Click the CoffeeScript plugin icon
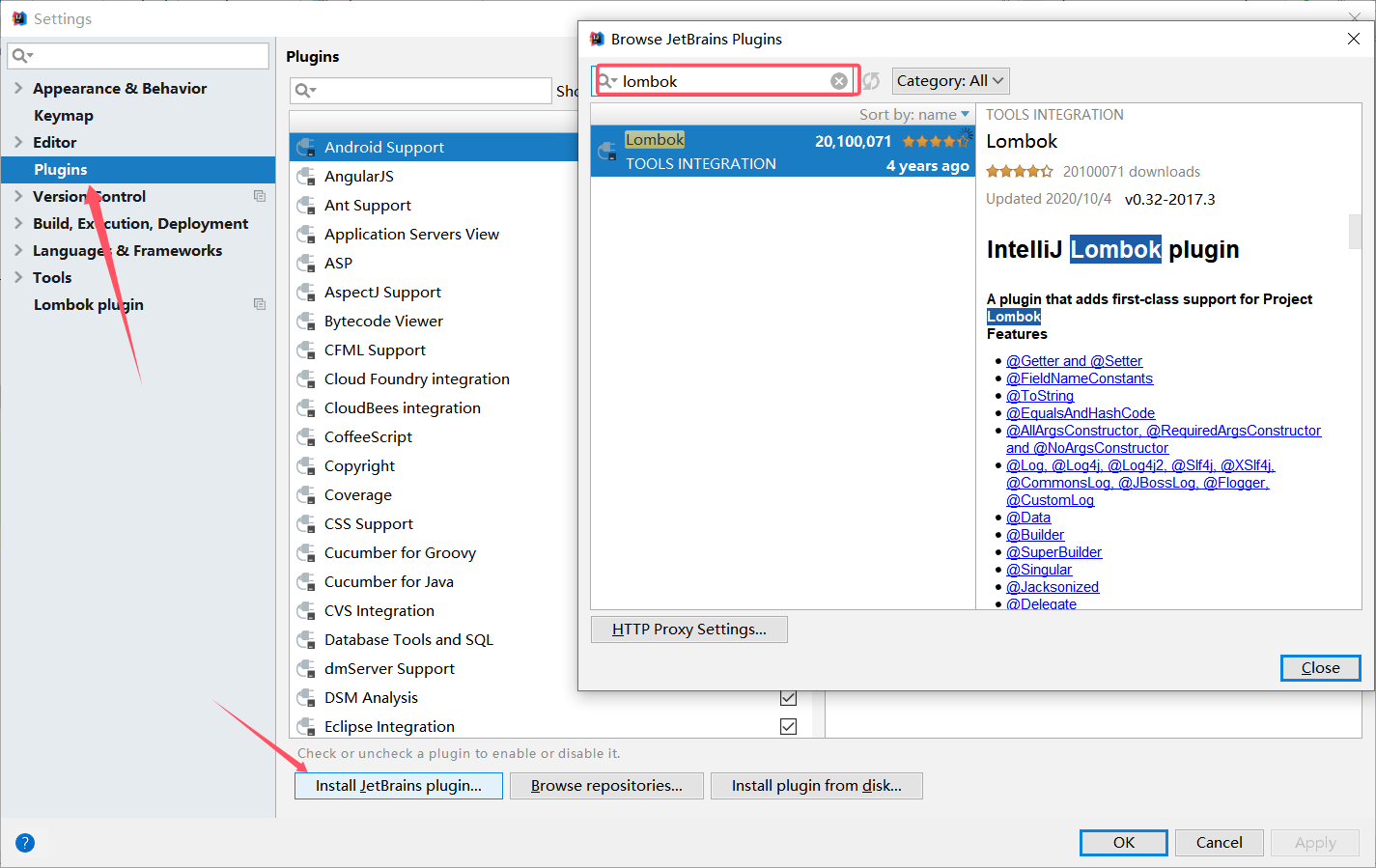The width and height of the screenshot is (1376, 868). [x=306, y=437]
